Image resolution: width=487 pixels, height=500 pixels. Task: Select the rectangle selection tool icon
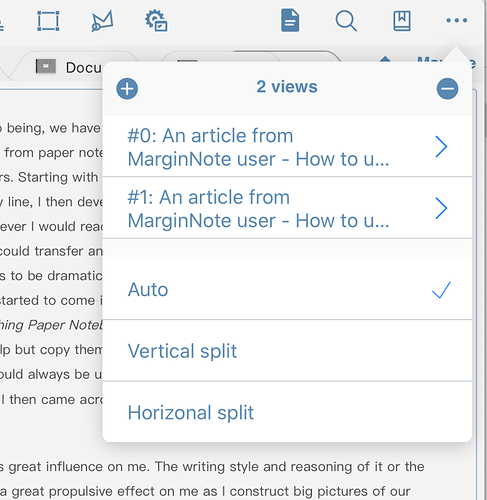48,21
